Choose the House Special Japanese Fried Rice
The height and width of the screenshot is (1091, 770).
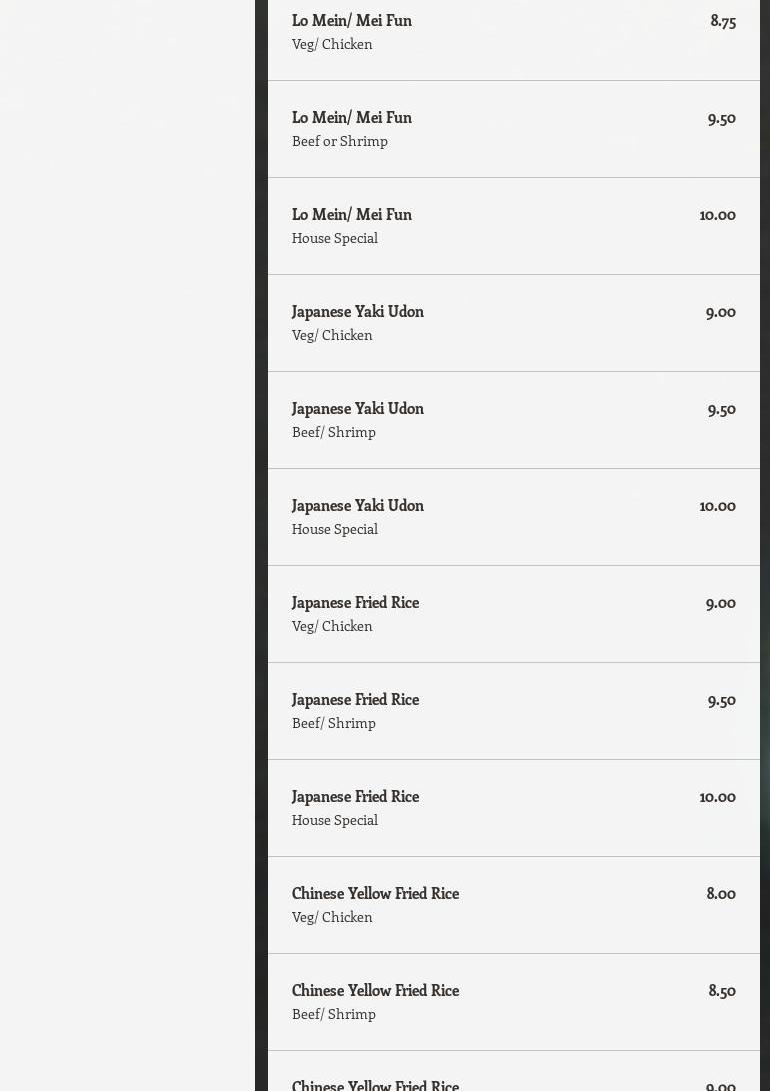pyautogui.click(x=355, y=796)
